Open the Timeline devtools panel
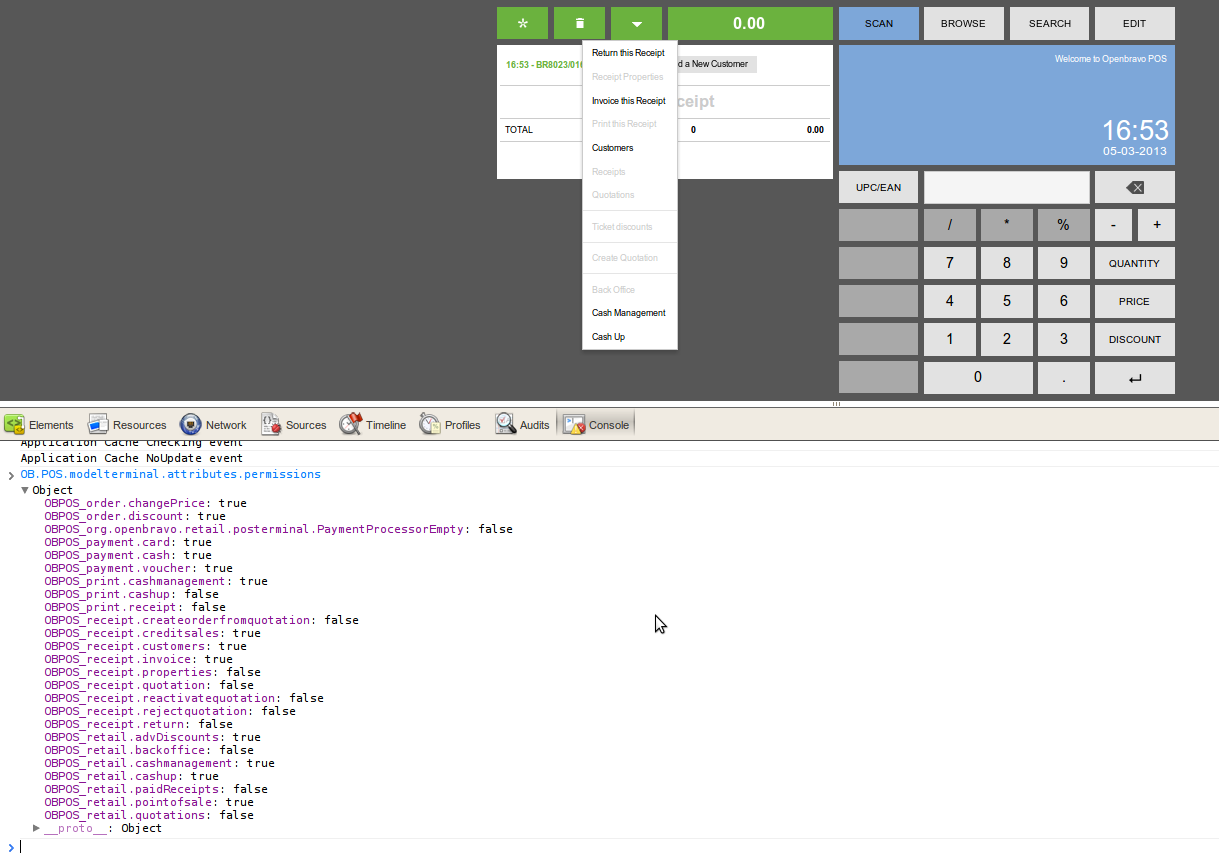This screenshot has height=863, width=1219. [373, 425]
